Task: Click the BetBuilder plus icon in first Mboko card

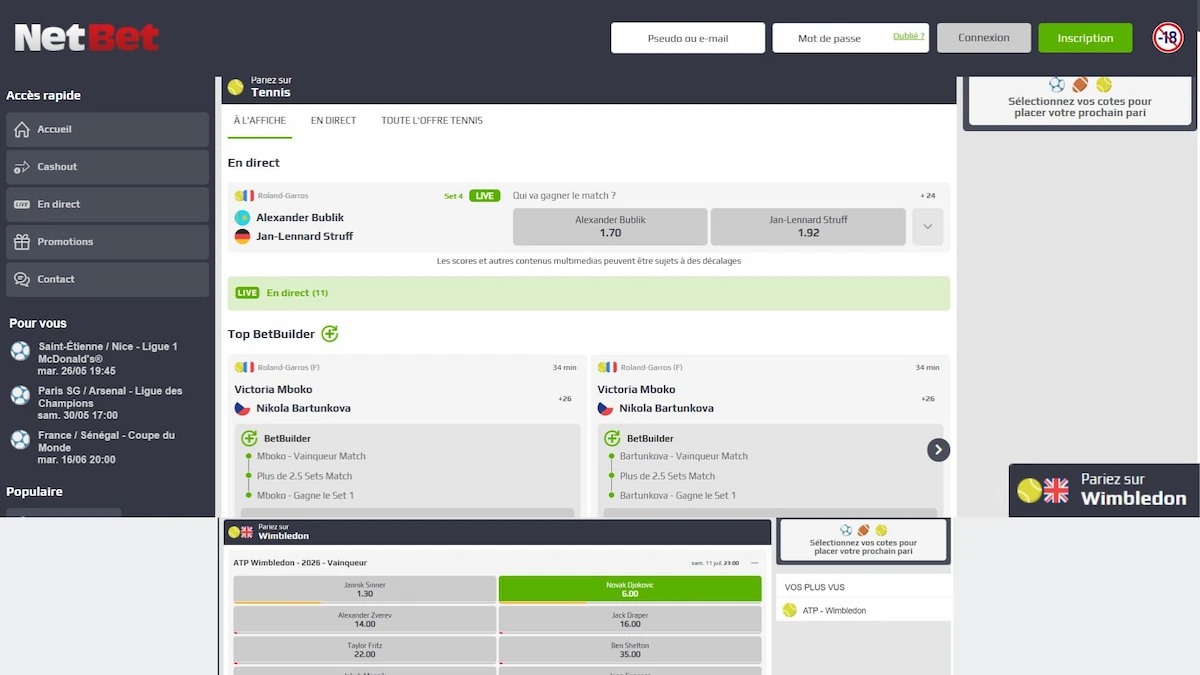Action: coord(249,438)
